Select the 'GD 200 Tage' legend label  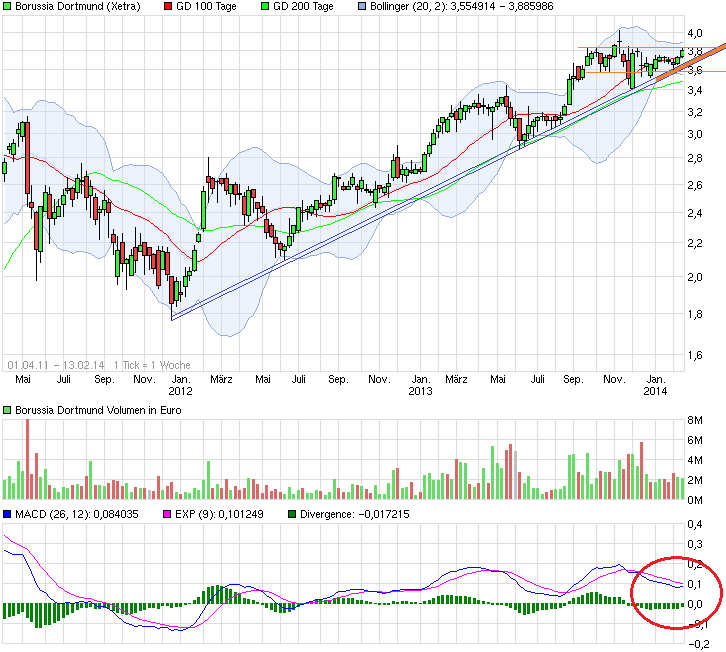tap(303, 6)
